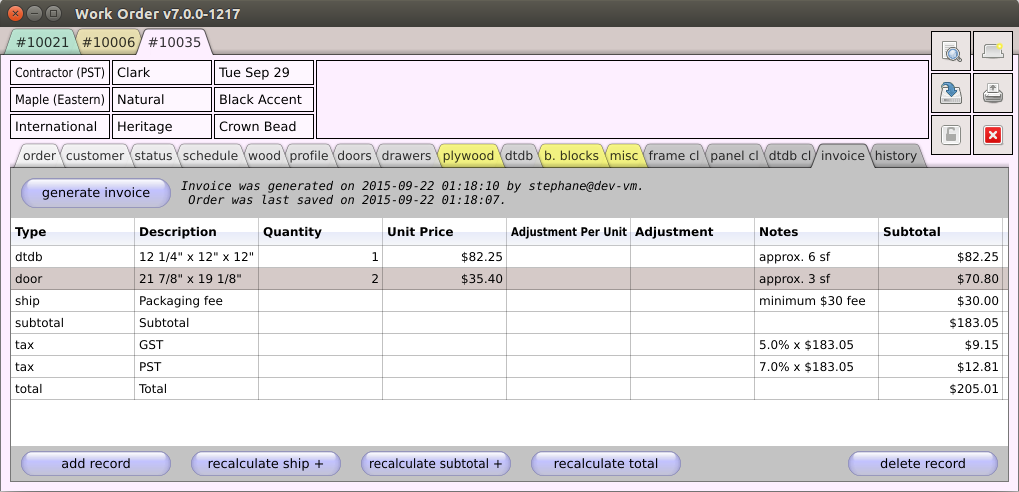The image size is (1019, 492).
Task: Click the printer icon
Action: pos(992,93)
